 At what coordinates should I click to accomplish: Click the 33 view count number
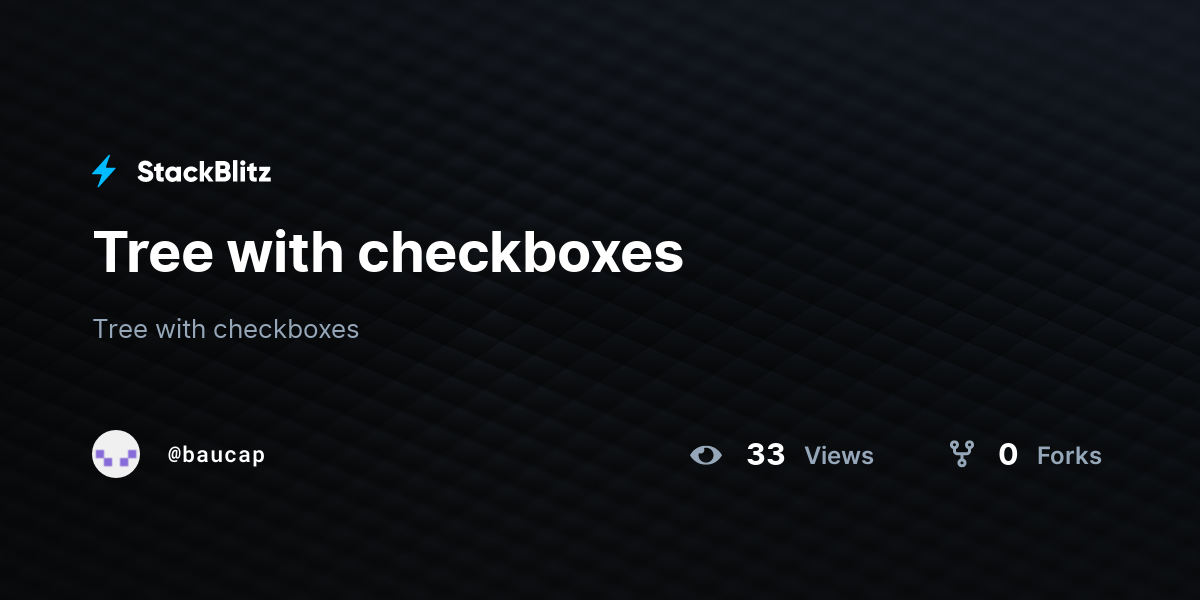click(x=766, y=455)
